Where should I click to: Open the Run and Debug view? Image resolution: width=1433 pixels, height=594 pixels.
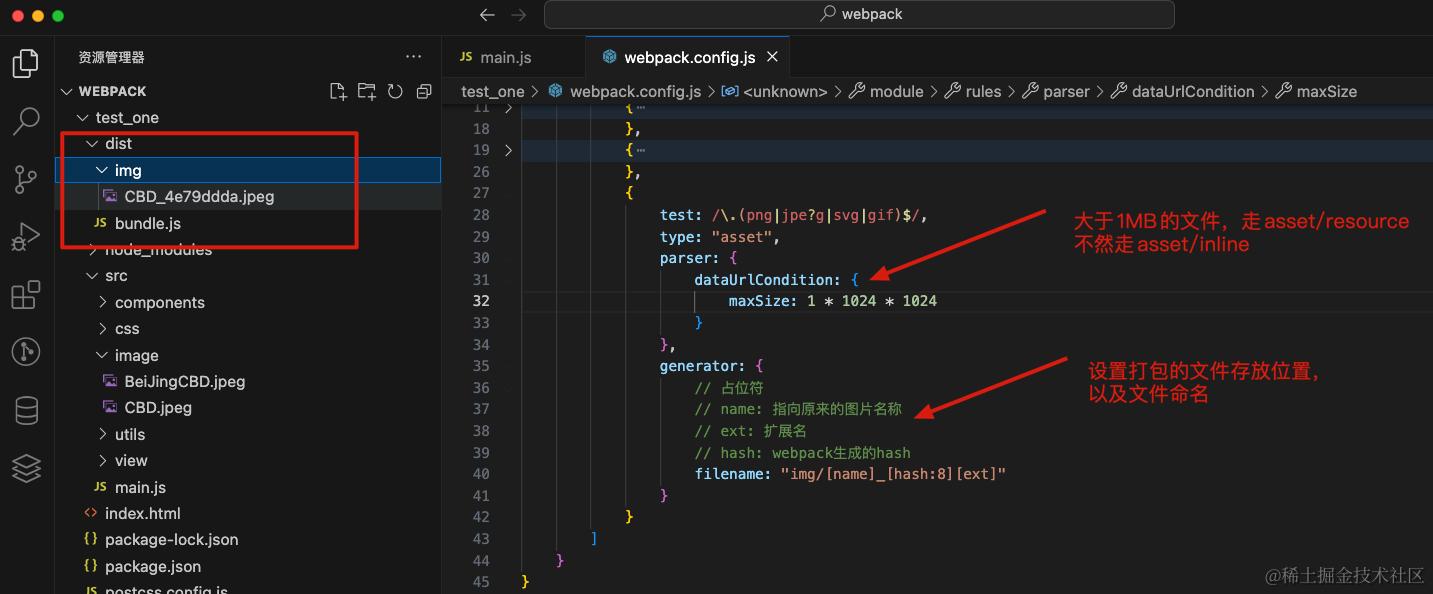[x=26, y=238]
